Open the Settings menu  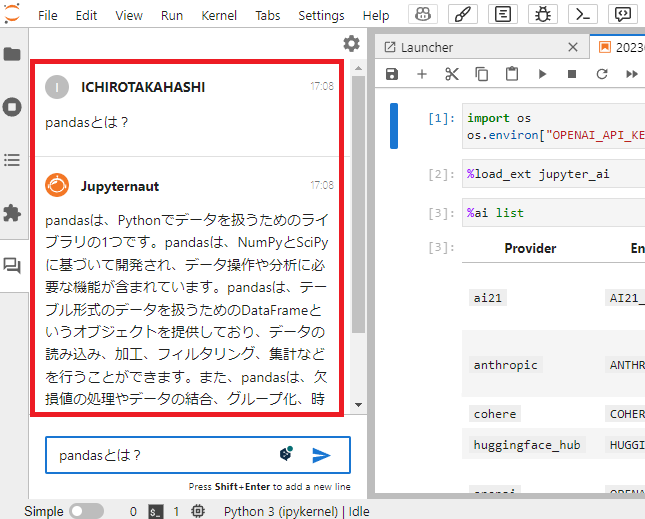321,16
